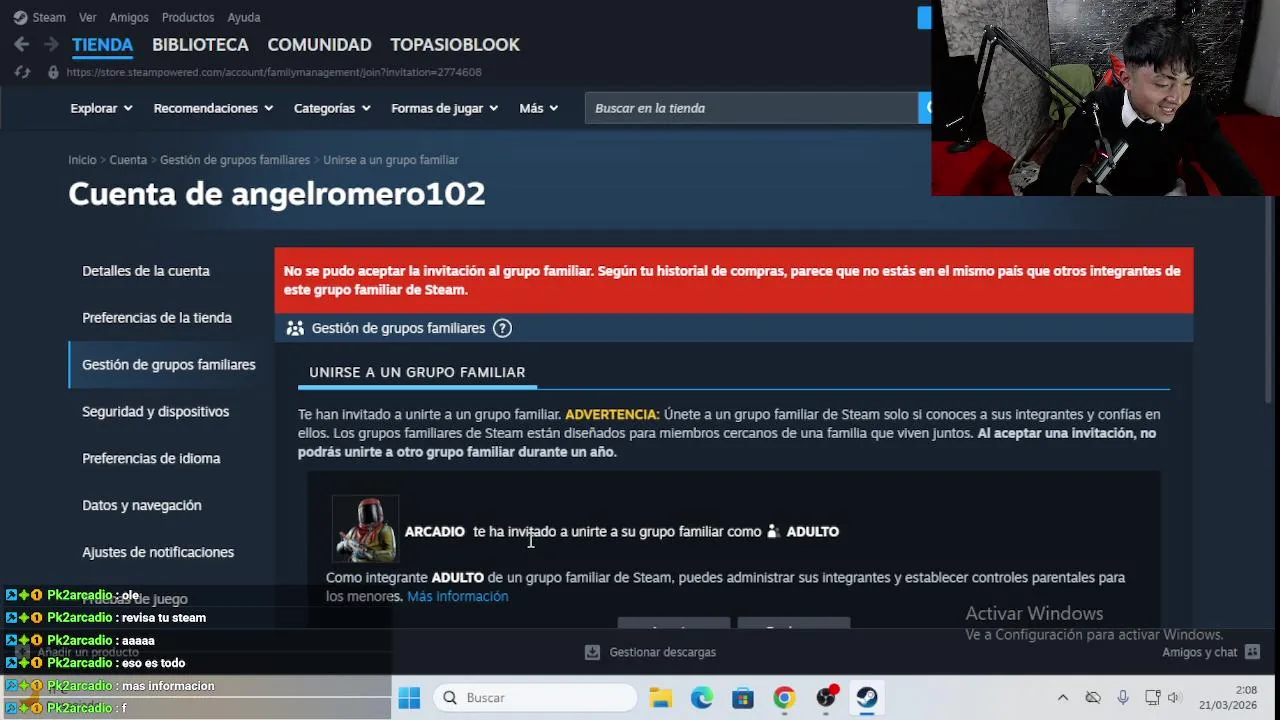This screenshot has height=720, width=1280.
Task: Click the adult role icon before ADULTO
Action: (x=773, y=531)
